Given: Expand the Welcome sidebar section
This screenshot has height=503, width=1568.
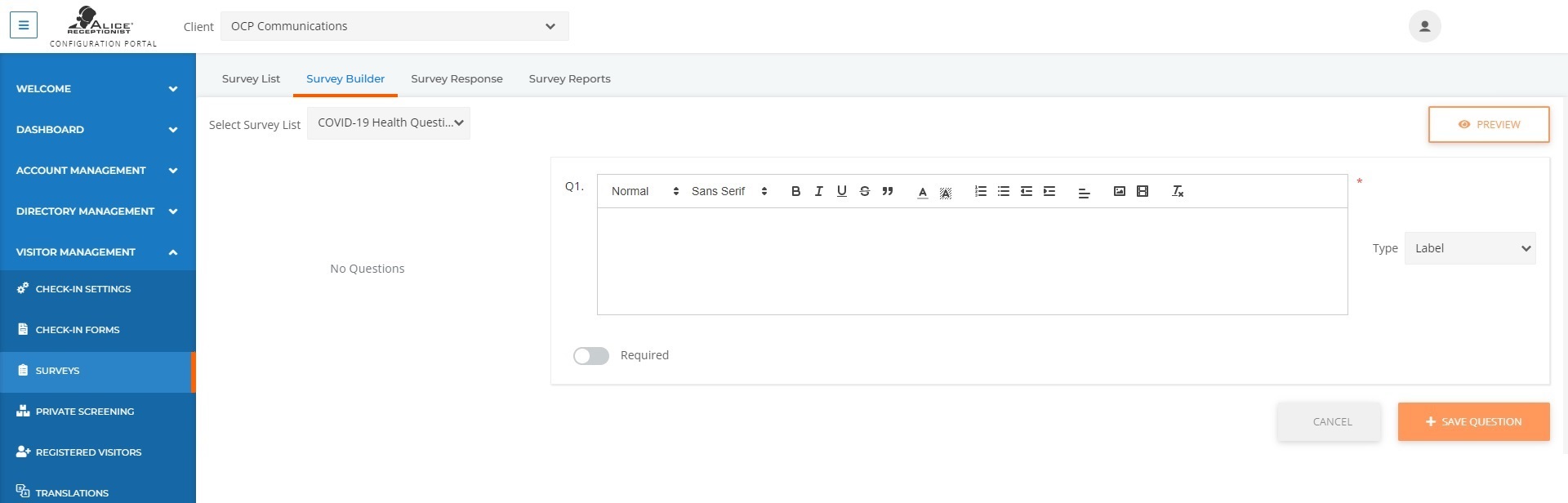Looking at the screenshot, I should 98,88.
